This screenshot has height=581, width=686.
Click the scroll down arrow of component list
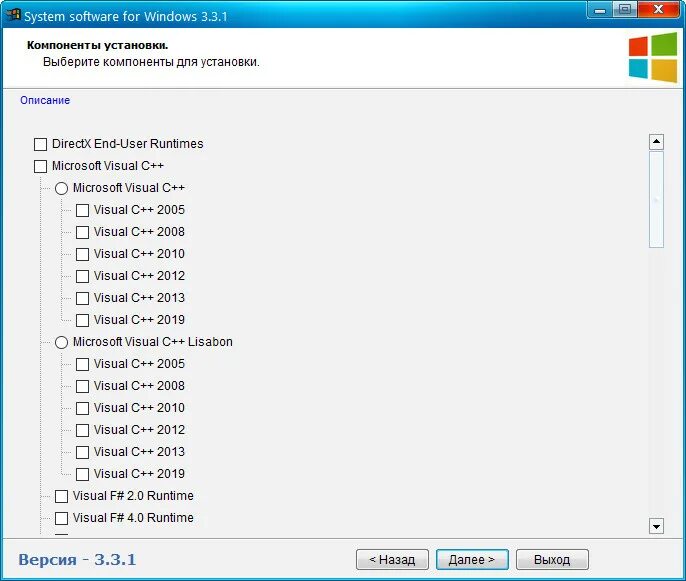pyautogui.click(x=656, y=526)
